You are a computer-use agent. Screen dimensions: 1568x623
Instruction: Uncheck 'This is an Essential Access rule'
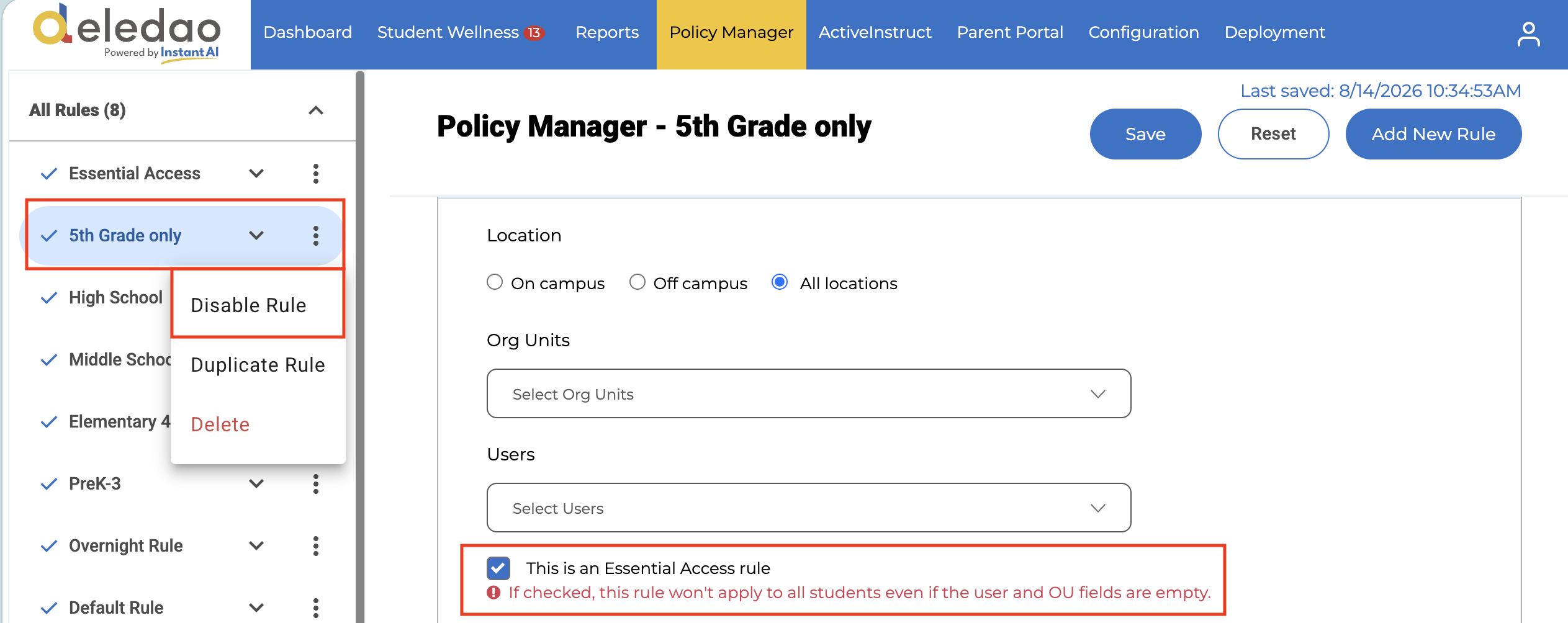click(498, 568)
